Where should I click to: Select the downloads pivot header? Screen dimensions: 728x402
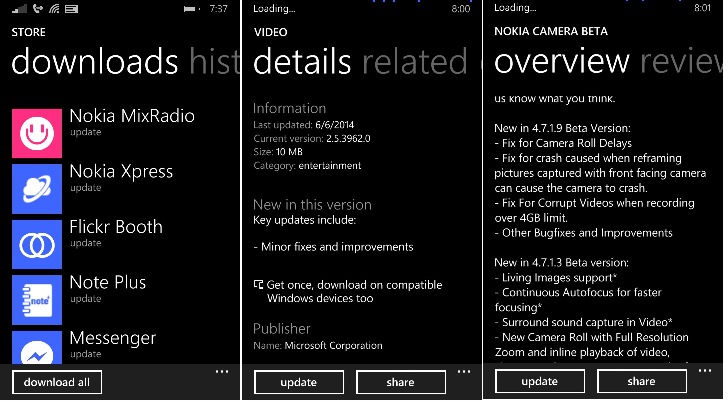95,62
